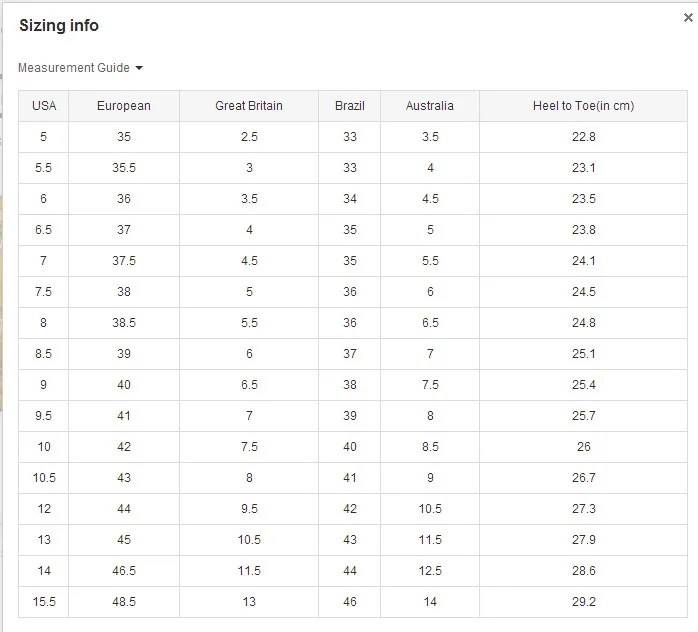Image resolution: width=698 pixels, height=632 pixels.
Task: Click the heel to toe 27.3 value
Action: tap(584, 509)
